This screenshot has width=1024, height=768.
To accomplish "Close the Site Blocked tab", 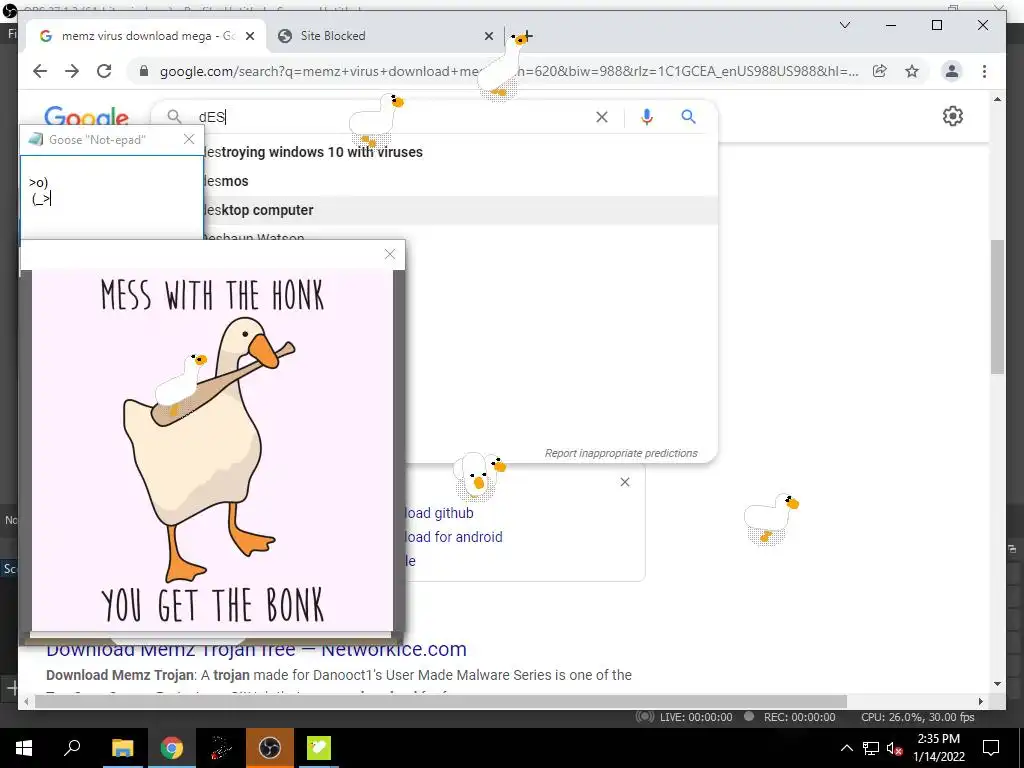I will (488, 36).
